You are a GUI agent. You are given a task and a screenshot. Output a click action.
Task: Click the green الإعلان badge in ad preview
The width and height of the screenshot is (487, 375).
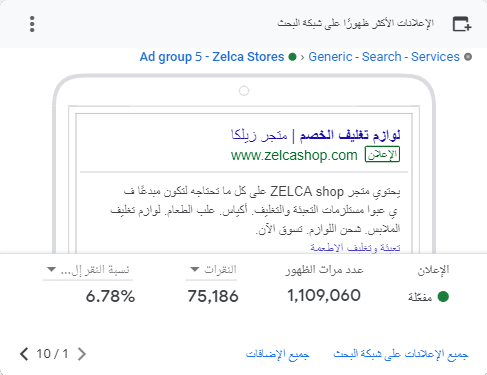coord(382,155)
